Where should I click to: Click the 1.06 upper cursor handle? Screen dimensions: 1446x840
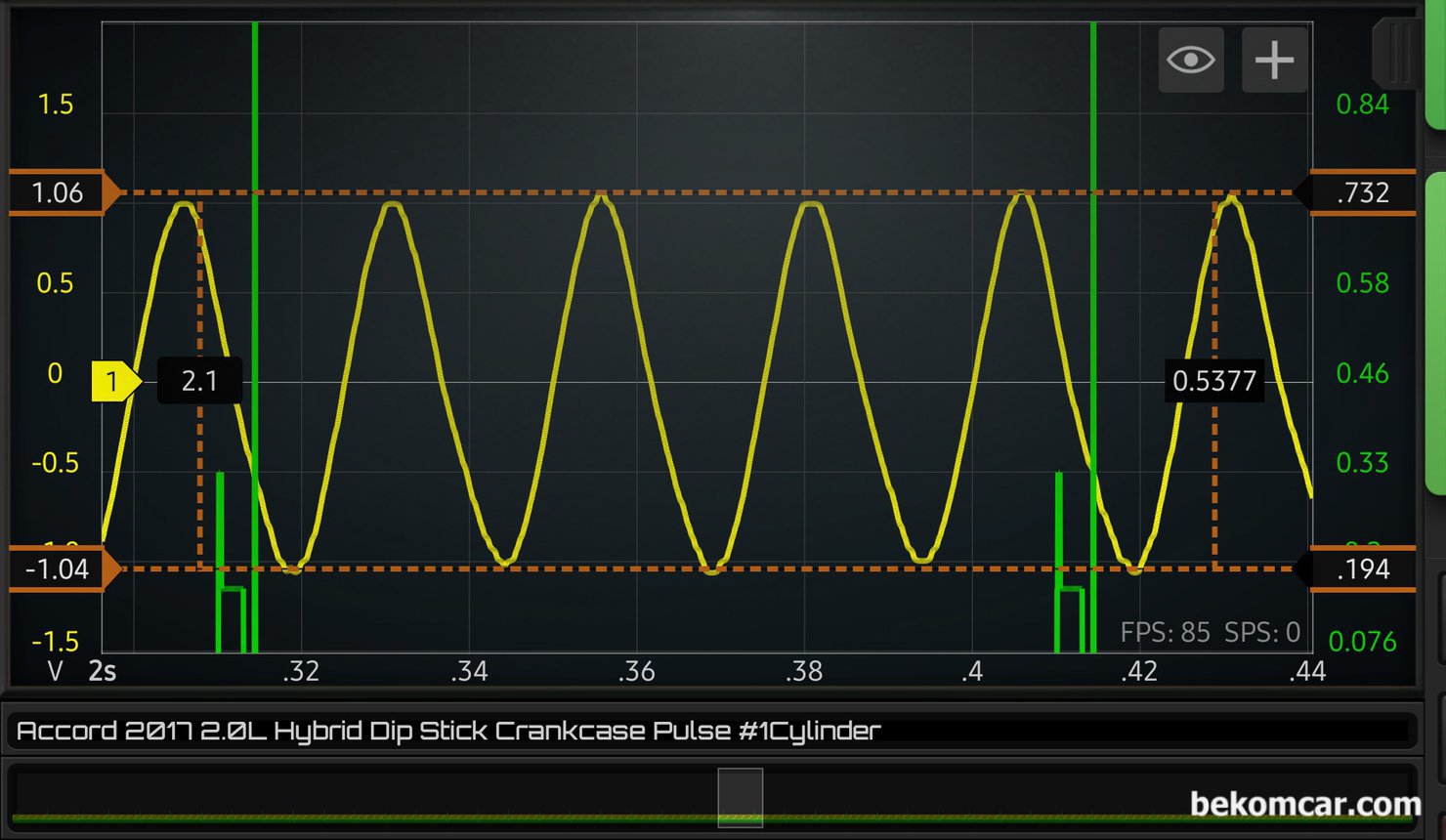tap(61, 192)
